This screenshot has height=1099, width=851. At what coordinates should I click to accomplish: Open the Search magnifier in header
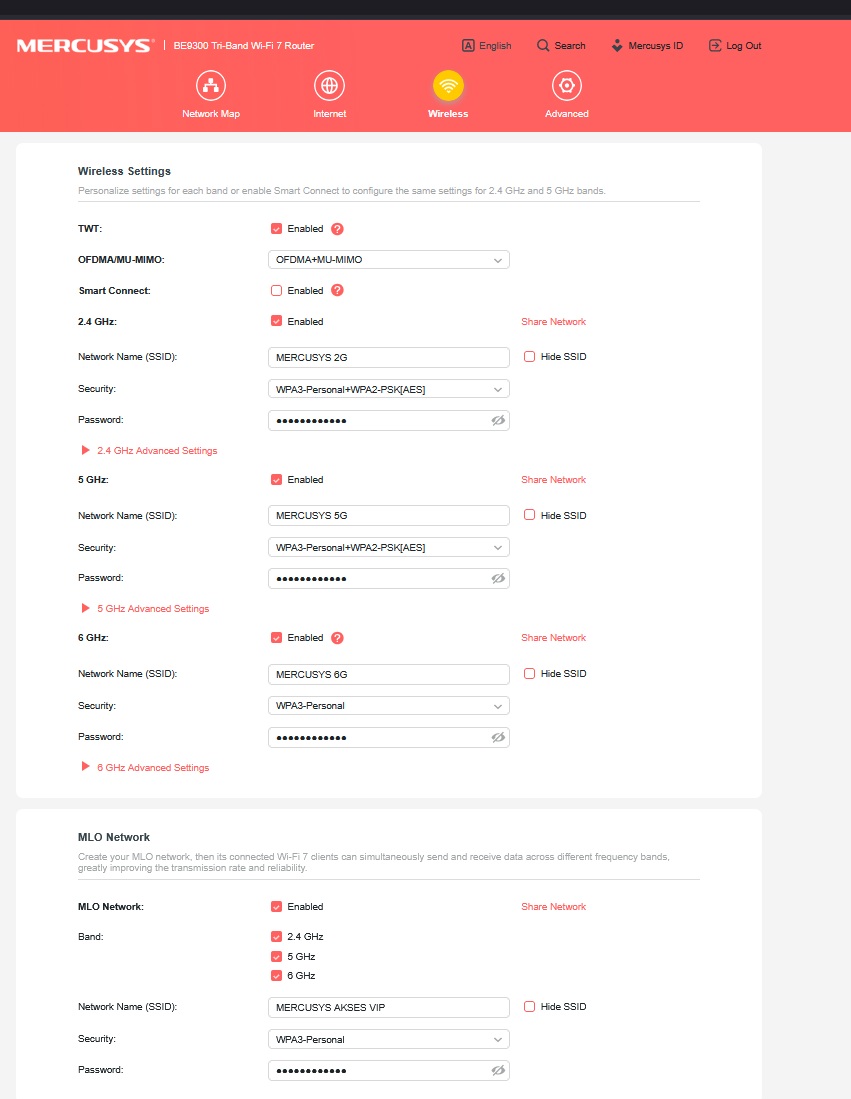click(x=543, y=46)
